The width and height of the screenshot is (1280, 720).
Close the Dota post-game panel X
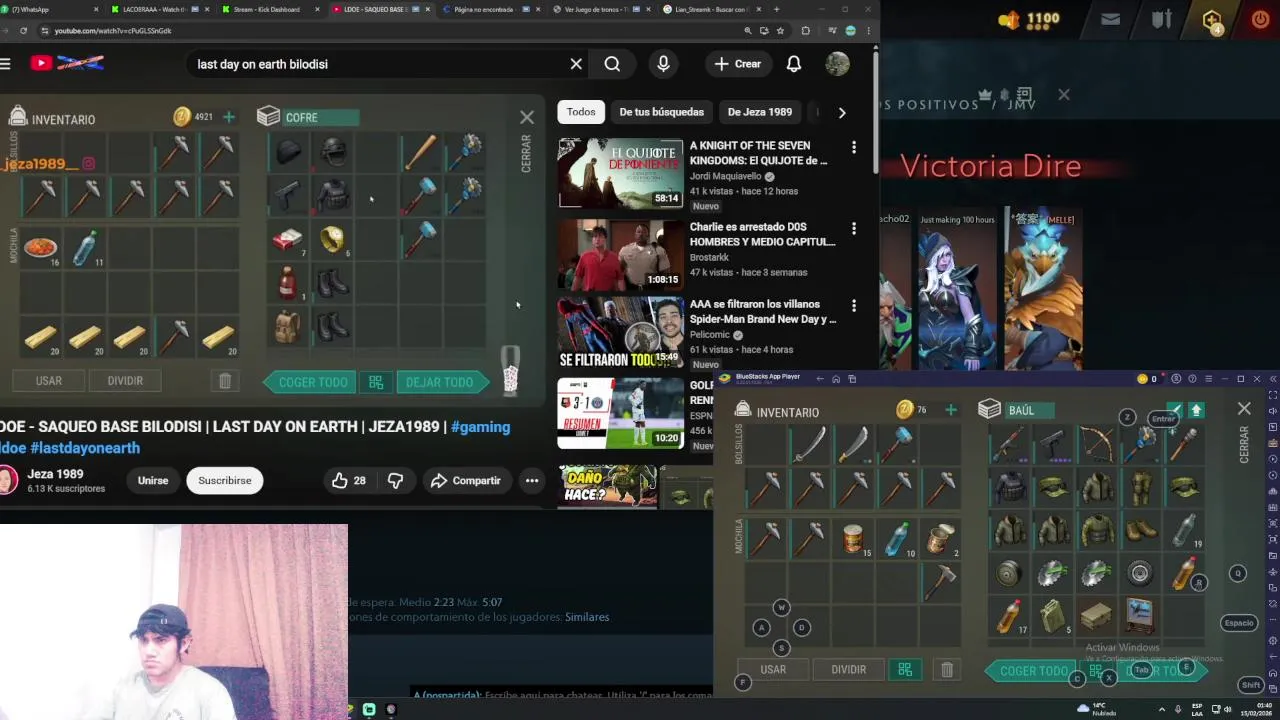click(1064, 94)
